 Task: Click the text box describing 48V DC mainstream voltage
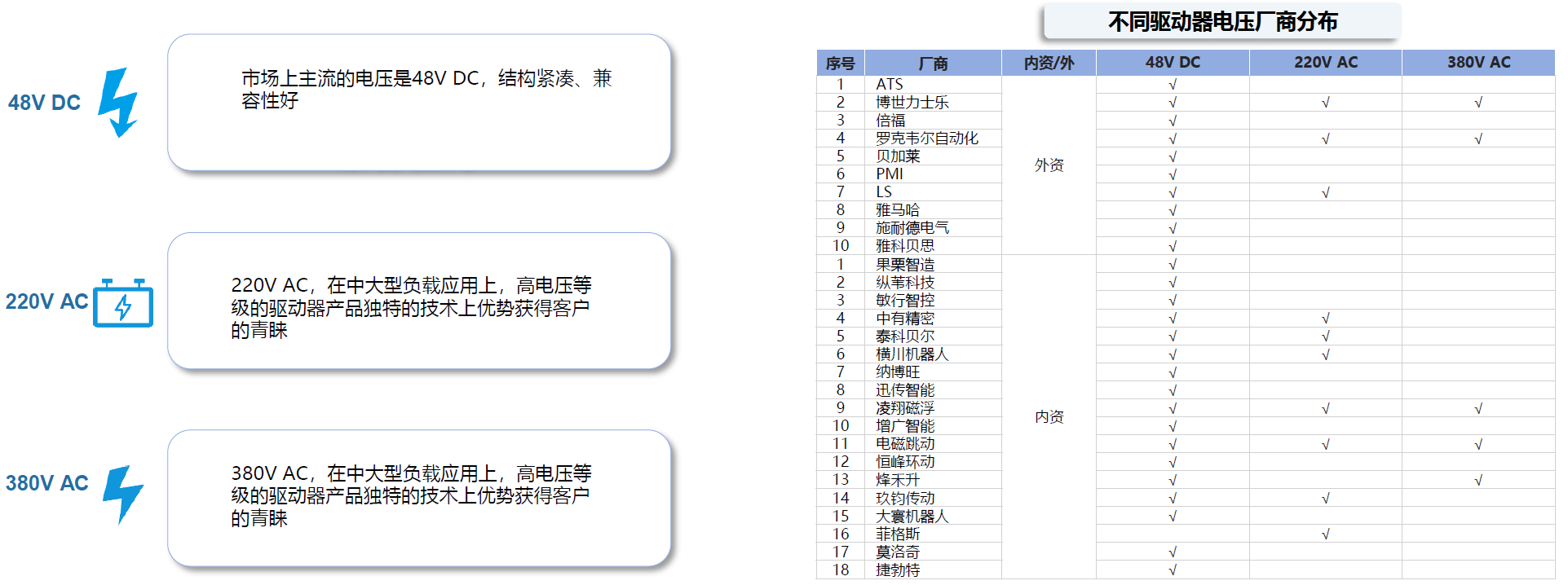(419, 102)
